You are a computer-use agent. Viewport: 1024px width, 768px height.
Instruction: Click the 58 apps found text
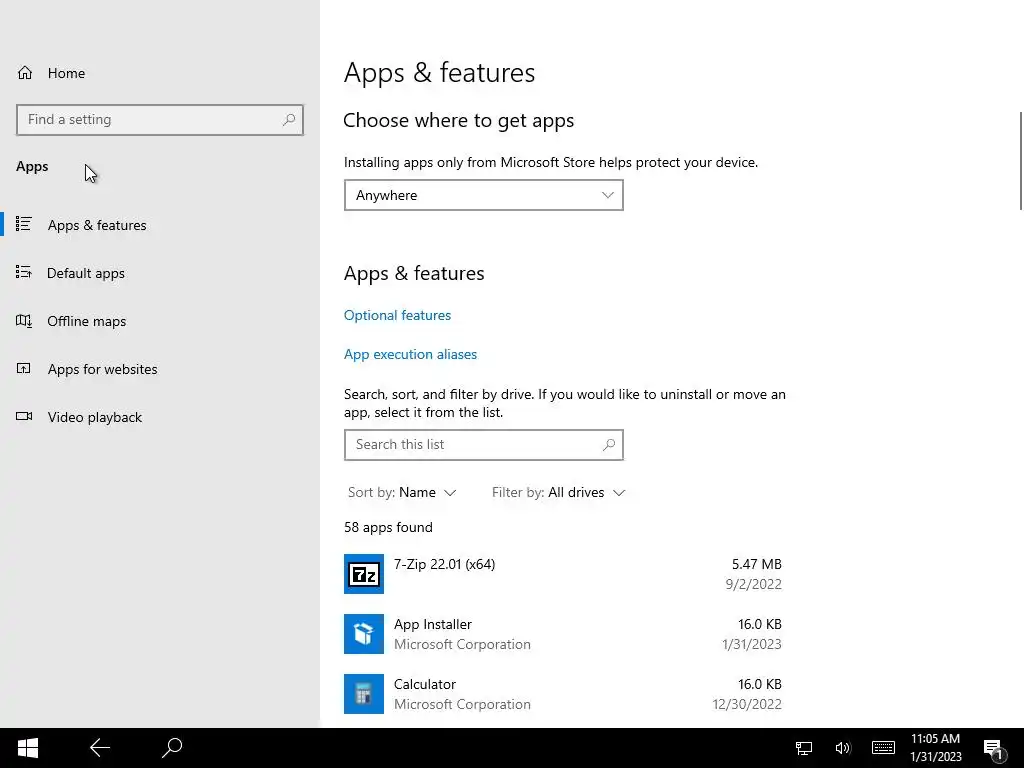point(388,528)
